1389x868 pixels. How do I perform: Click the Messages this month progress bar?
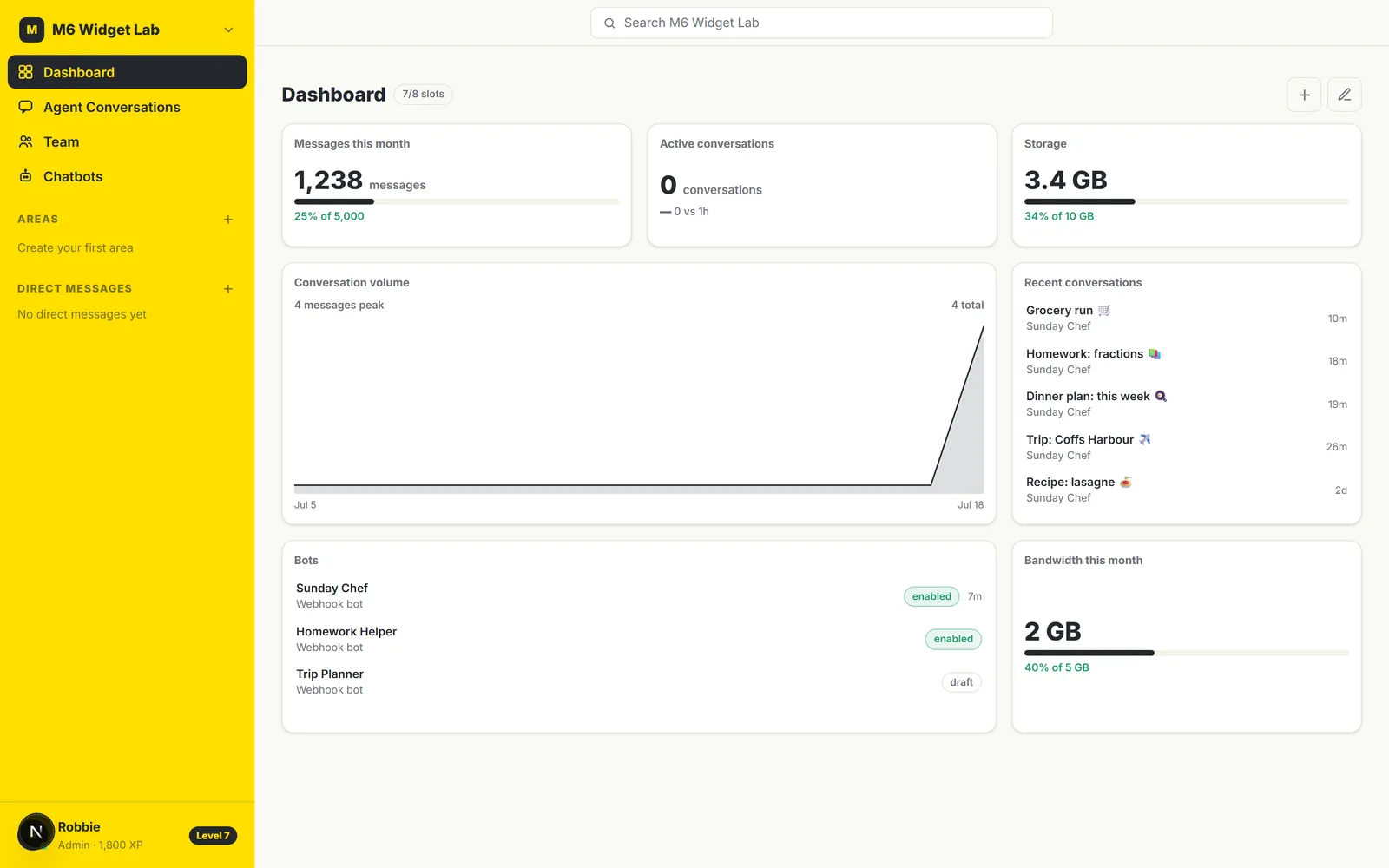(457, 201)
